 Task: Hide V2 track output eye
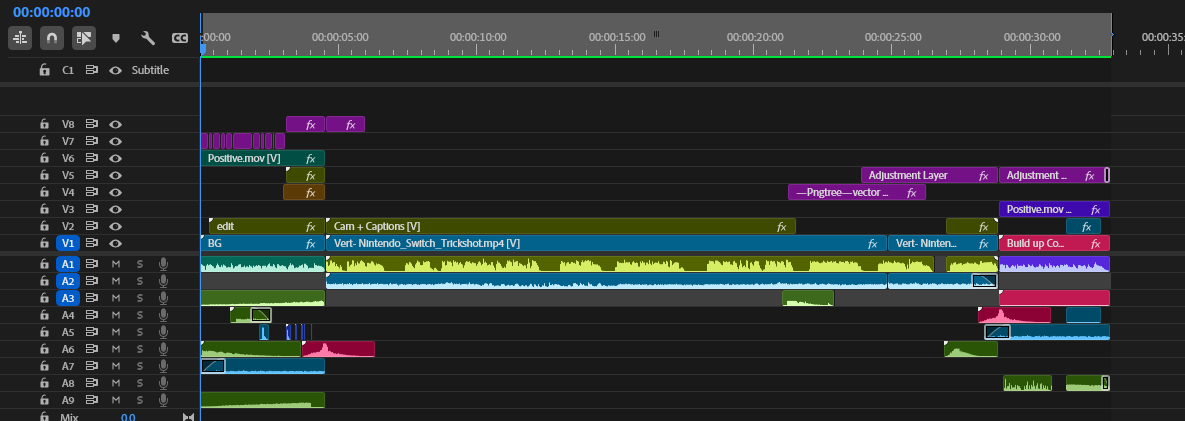(x=115, y=226)
